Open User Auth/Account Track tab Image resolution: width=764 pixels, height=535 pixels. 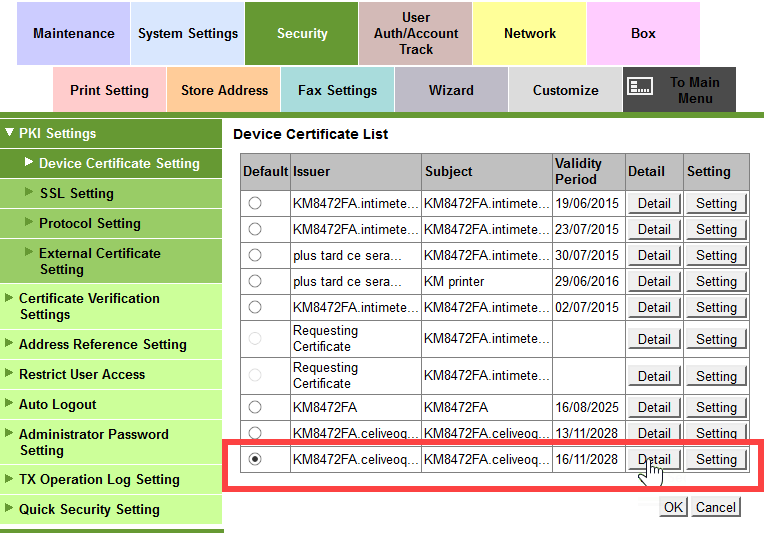coord(416,33)
